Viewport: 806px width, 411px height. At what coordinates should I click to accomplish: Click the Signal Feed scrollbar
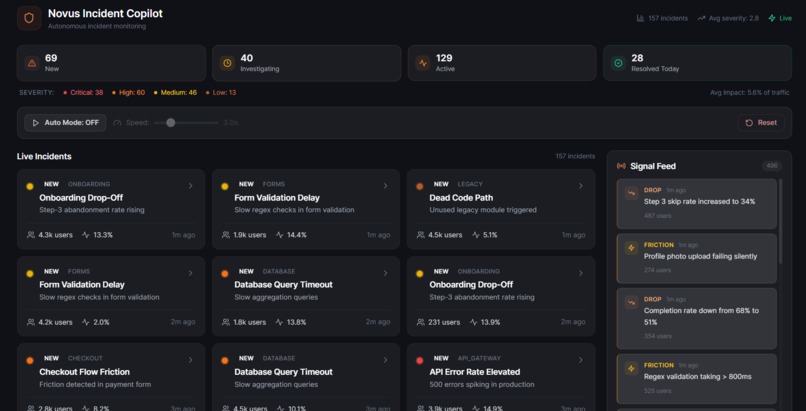[780, 221]
